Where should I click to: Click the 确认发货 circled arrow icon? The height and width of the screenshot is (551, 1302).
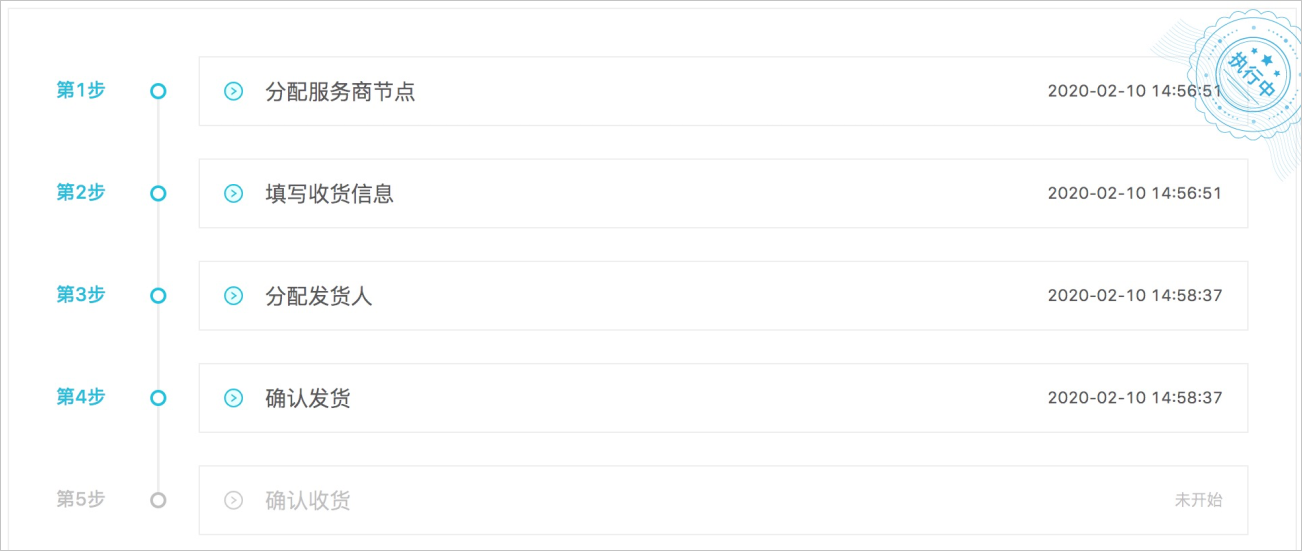pyautogui.click(x=233, y=398)
